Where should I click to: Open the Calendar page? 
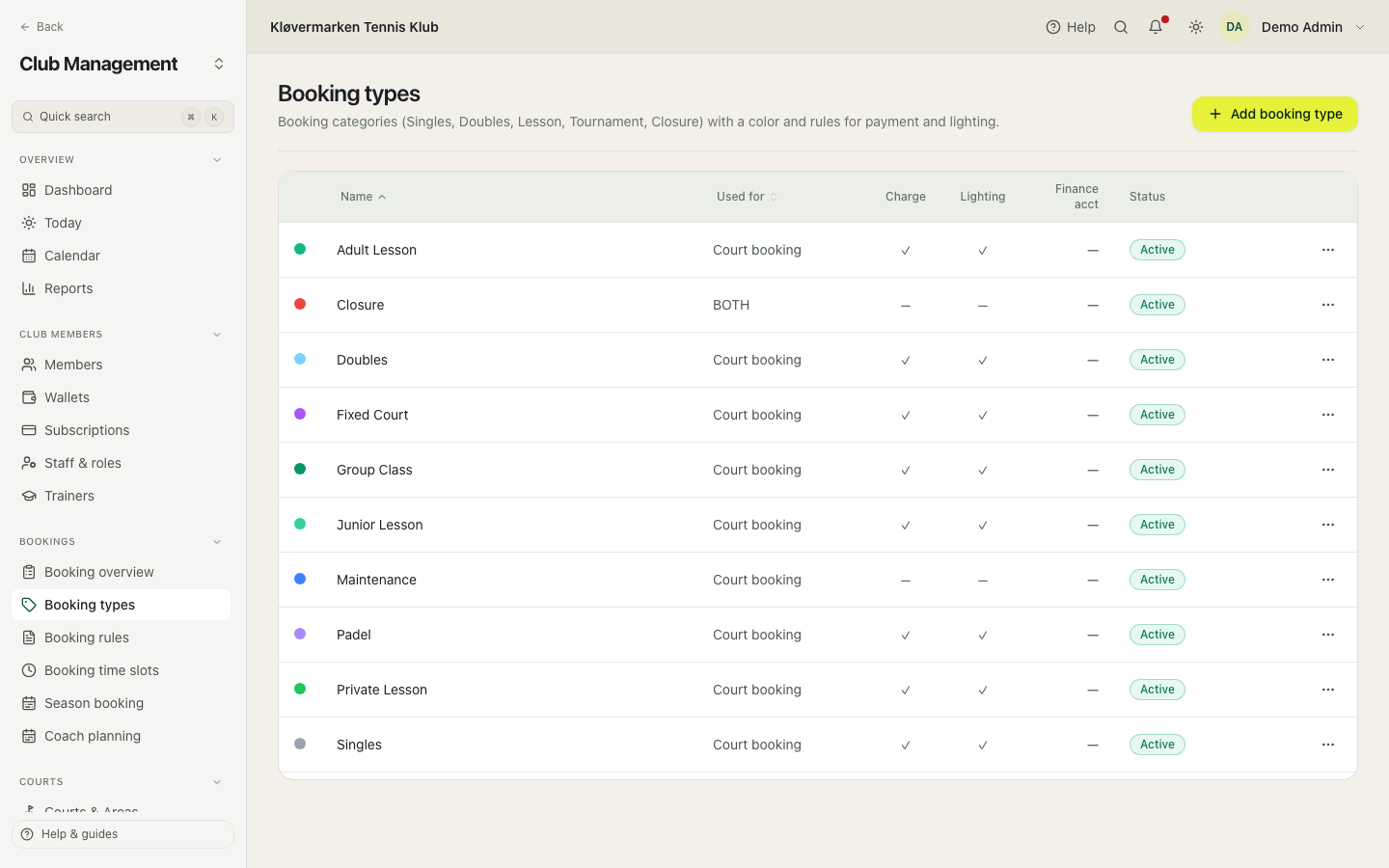pyautogui.click(x=121, y=256)
